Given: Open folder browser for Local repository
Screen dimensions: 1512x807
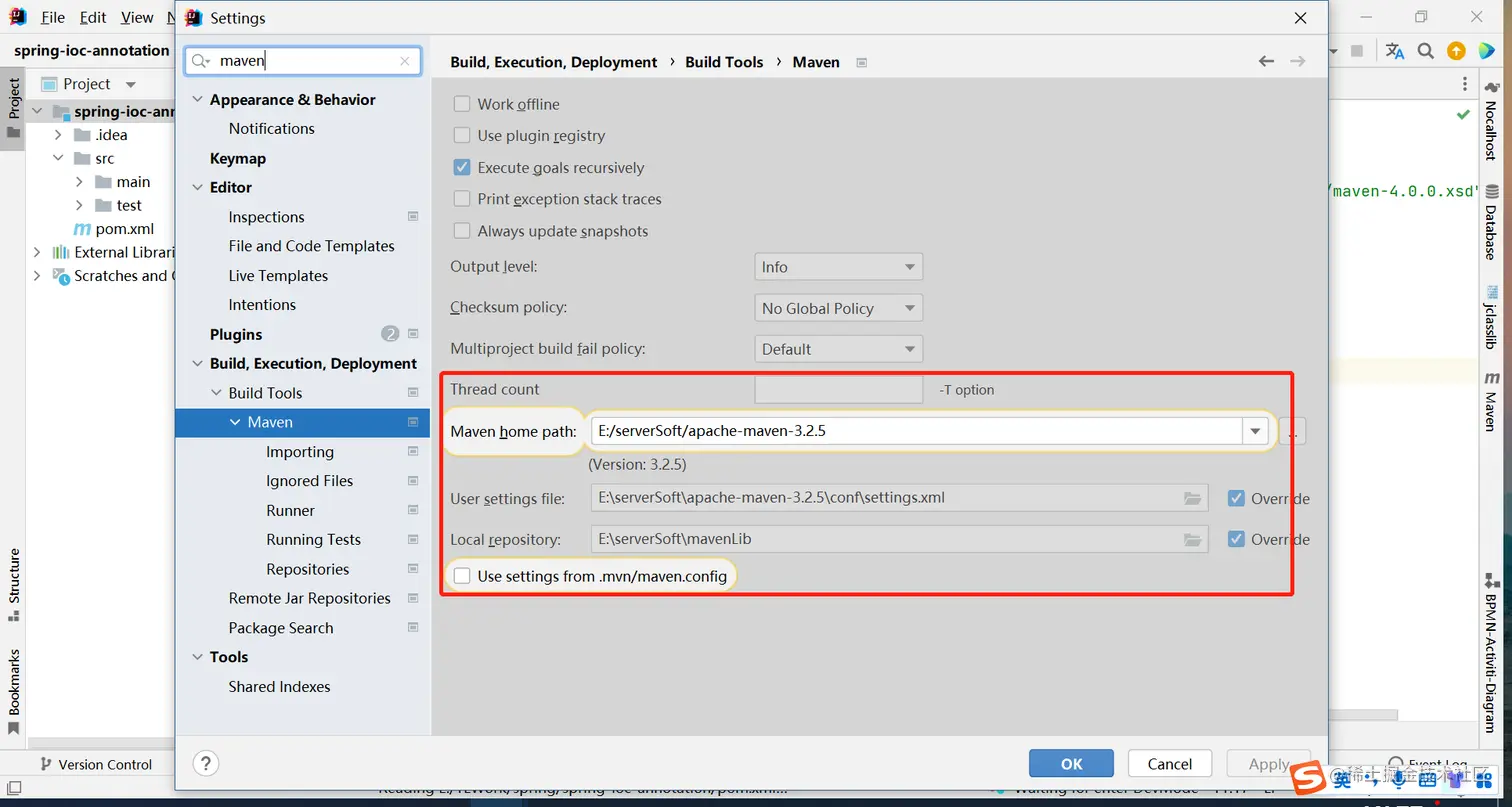Looking at the screenshot, I should click(1192, 540).
